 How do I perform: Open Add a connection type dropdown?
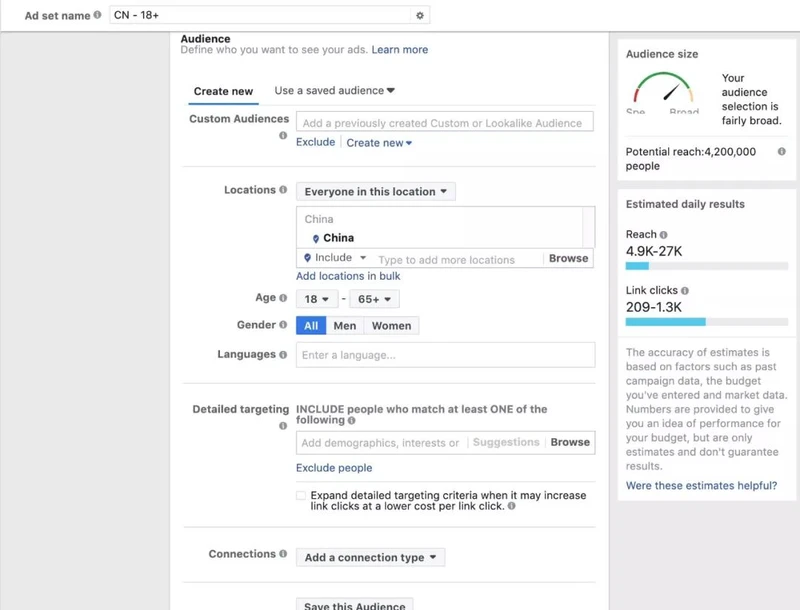(370, 557)
